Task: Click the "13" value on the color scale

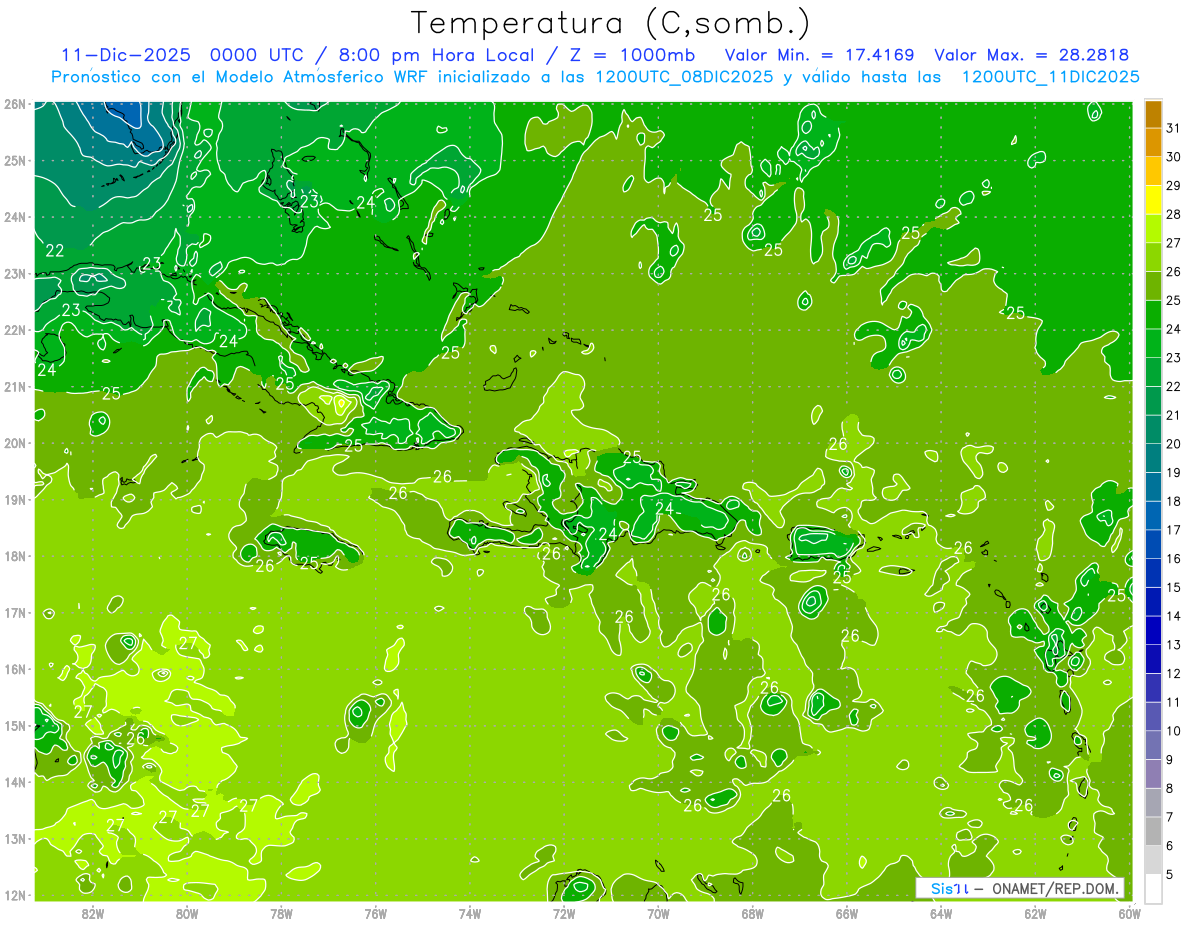Action: pyautogui.click(x=1174, y=644)
